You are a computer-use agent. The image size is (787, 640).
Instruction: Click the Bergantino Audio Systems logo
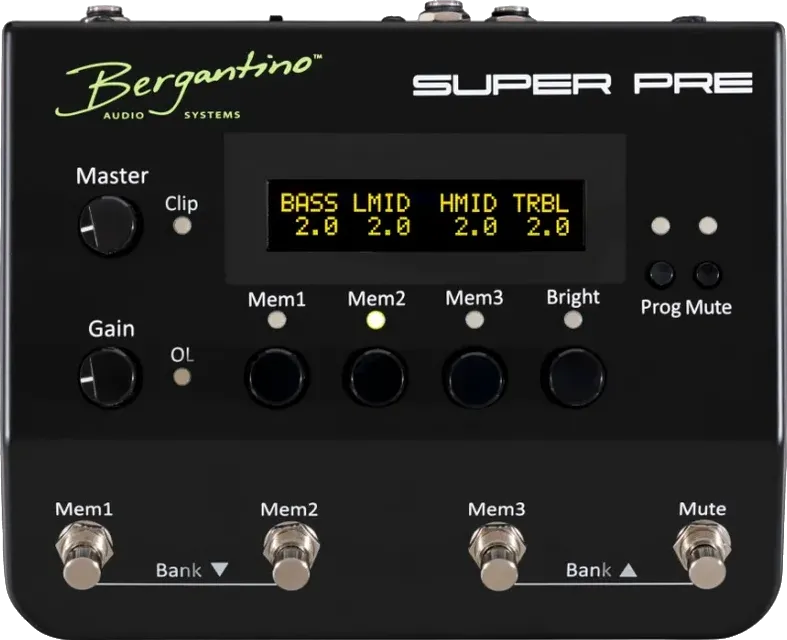(x=188, y=86)
